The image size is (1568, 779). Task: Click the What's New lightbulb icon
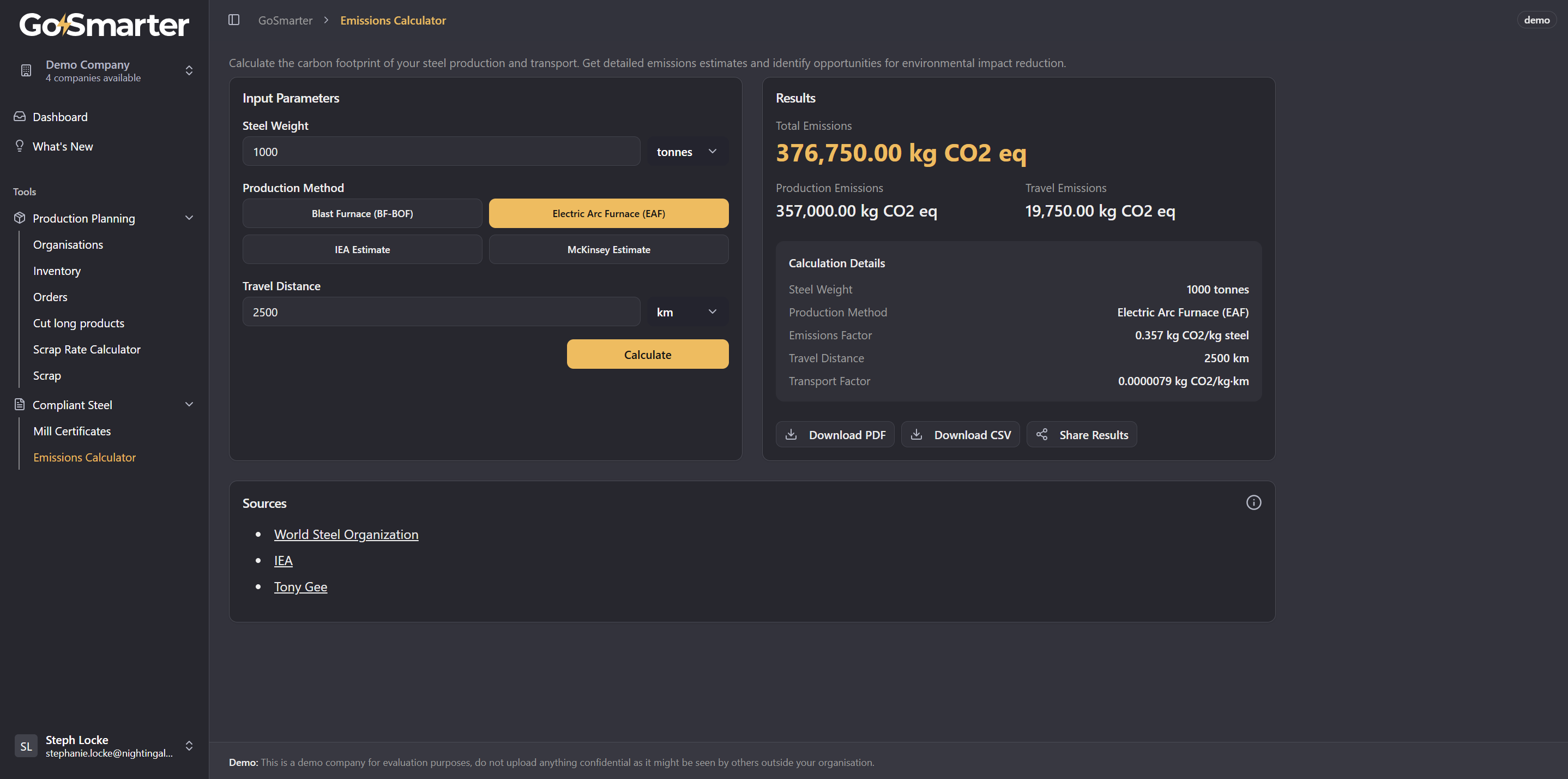pyautogui.click(x=20, y=146)
